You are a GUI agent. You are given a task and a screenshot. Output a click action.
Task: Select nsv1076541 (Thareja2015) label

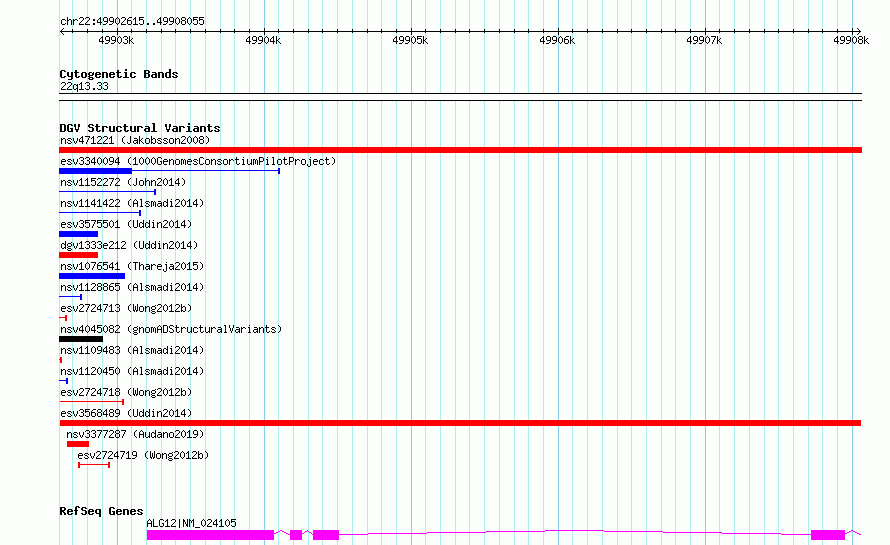(x=132, y=266)
